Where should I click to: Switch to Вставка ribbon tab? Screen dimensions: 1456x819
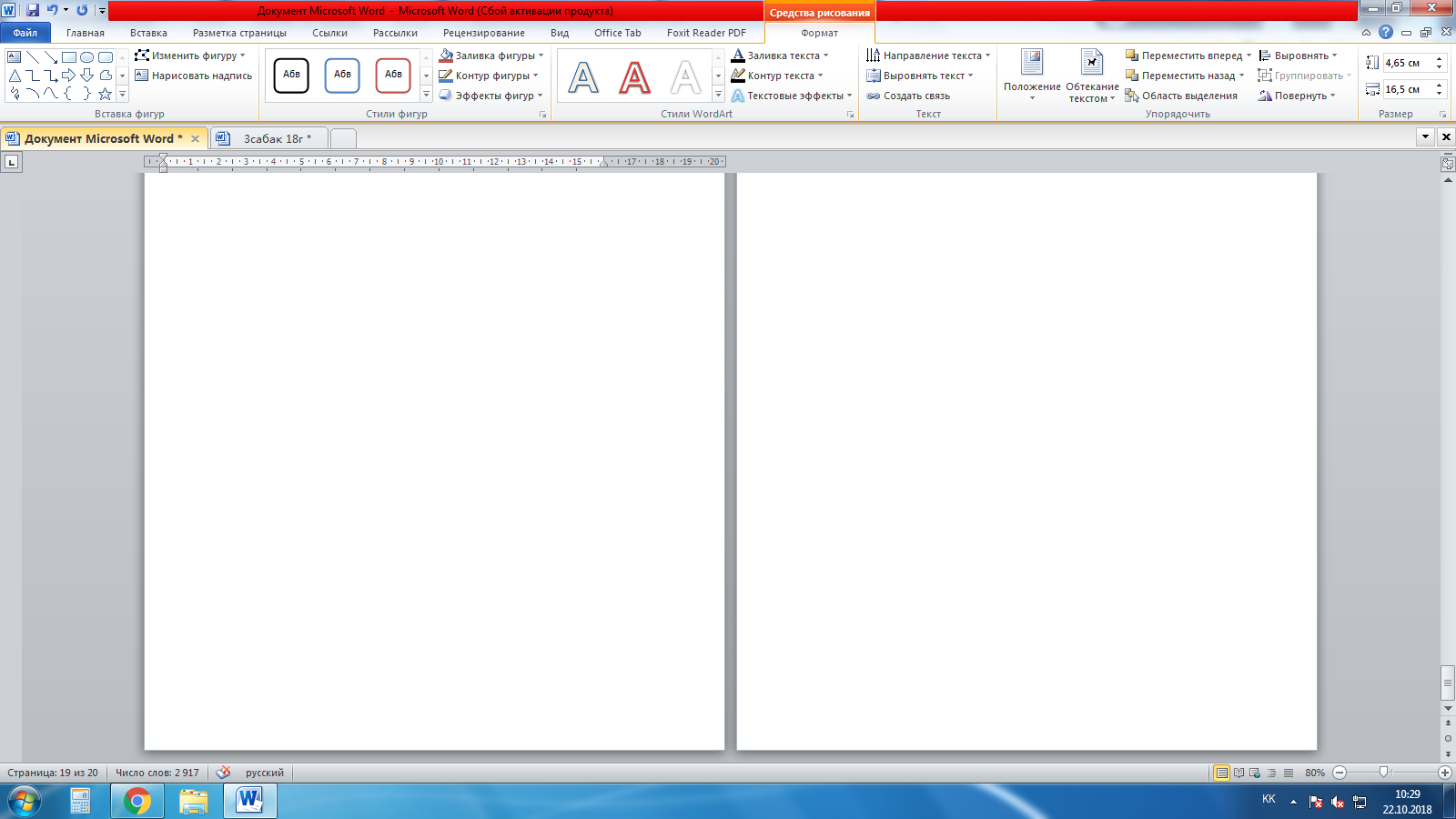tap(148, 33)
